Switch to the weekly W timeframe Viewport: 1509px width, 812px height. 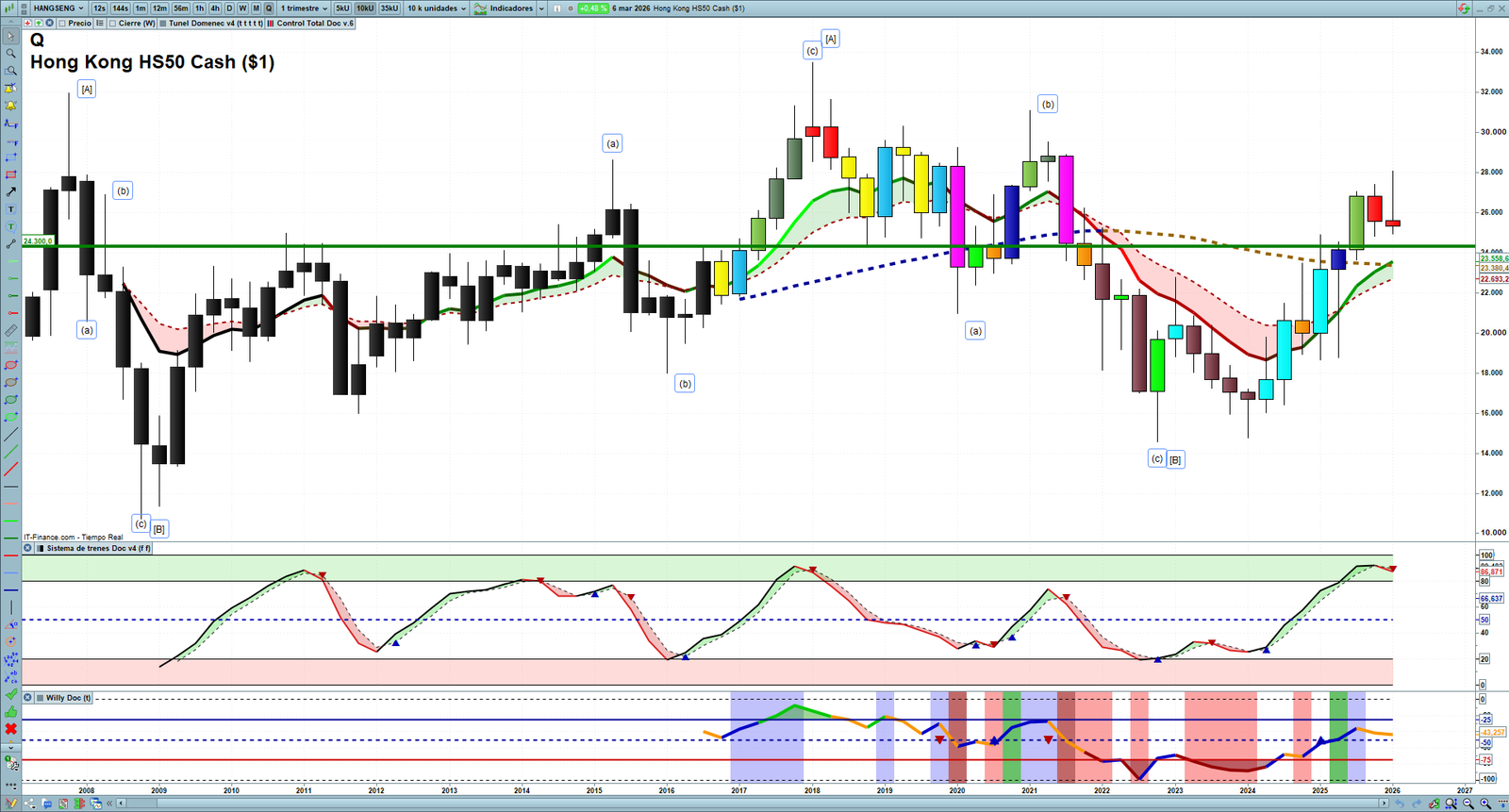point(242,8)
